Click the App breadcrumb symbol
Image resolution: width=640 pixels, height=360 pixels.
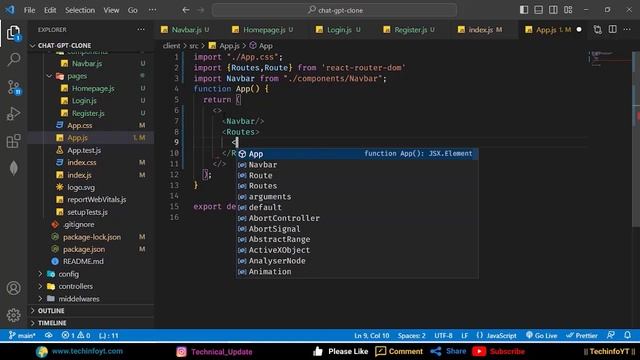click(261, 46)
